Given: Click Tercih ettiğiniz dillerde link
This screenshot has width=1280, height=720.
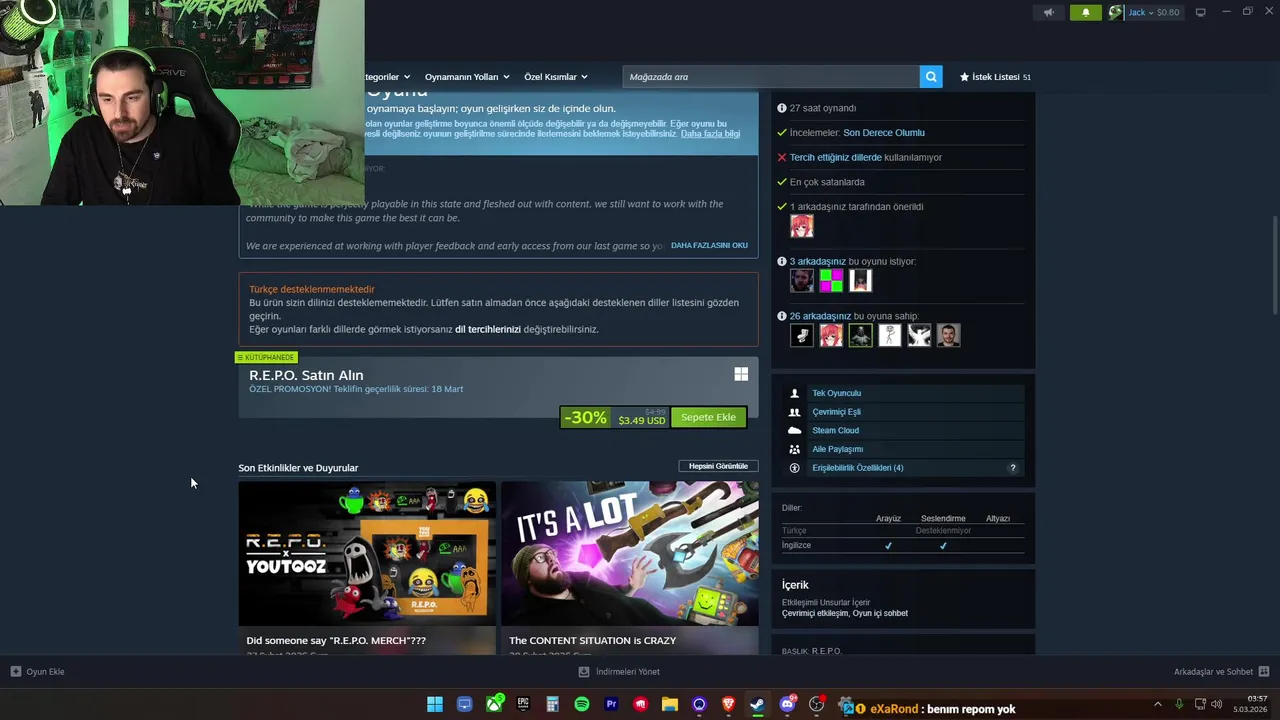Looking at the screenshot, I should tap(836, 157).
